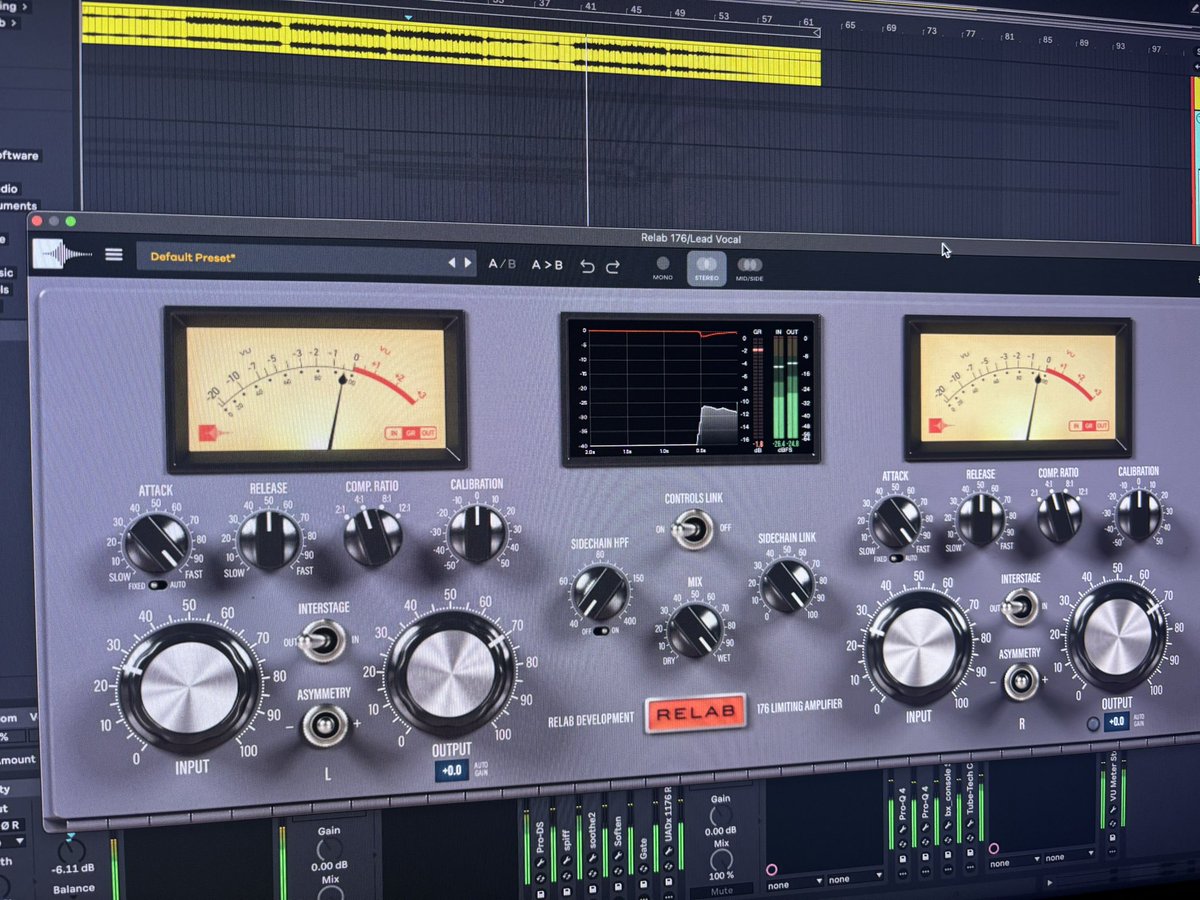Click the left channel Input knob
Viewport: 1200px width, 900px height.
(x=189, y=687)
